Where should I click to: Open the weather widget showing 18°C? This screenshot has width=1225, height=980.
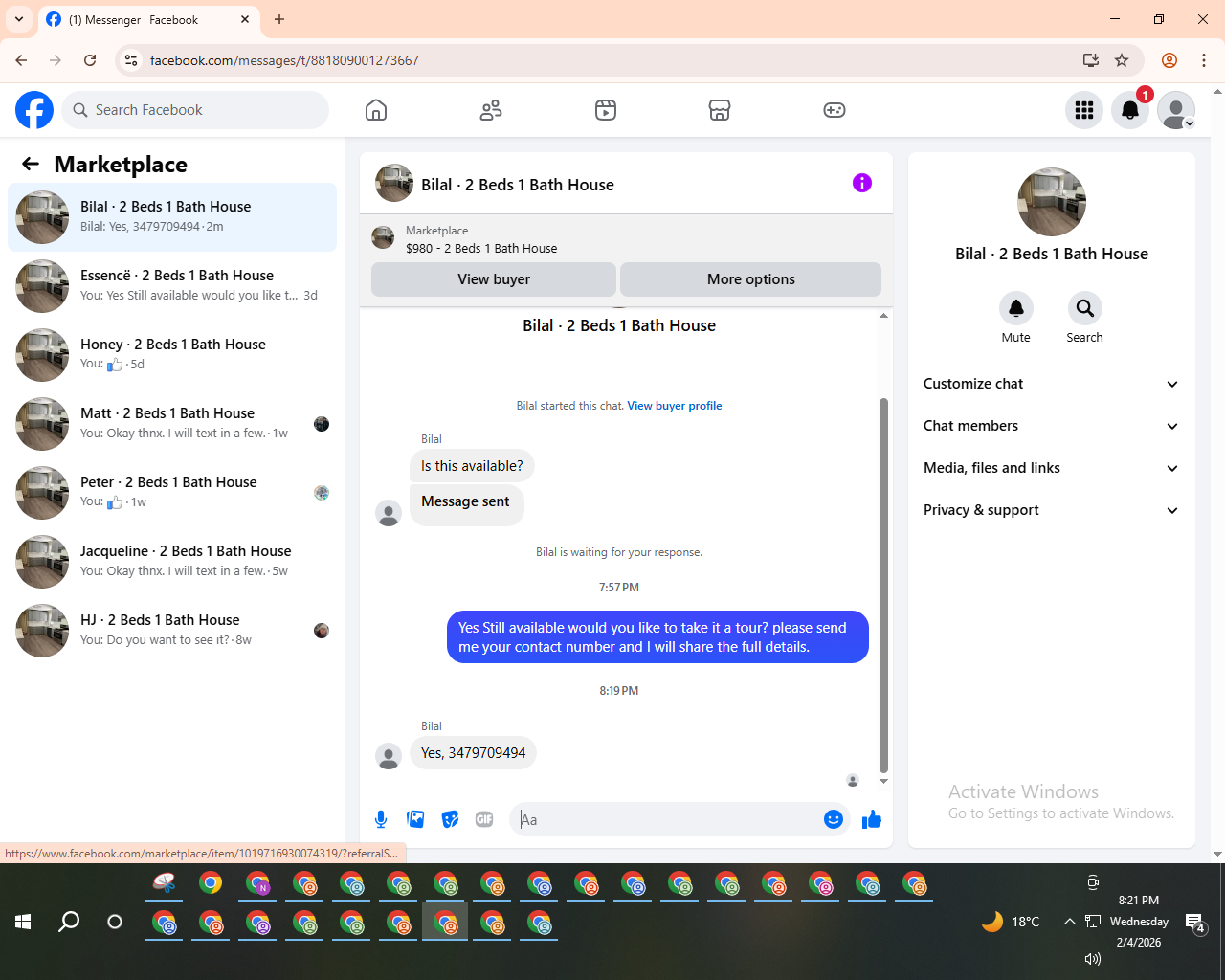[1011, 922]
